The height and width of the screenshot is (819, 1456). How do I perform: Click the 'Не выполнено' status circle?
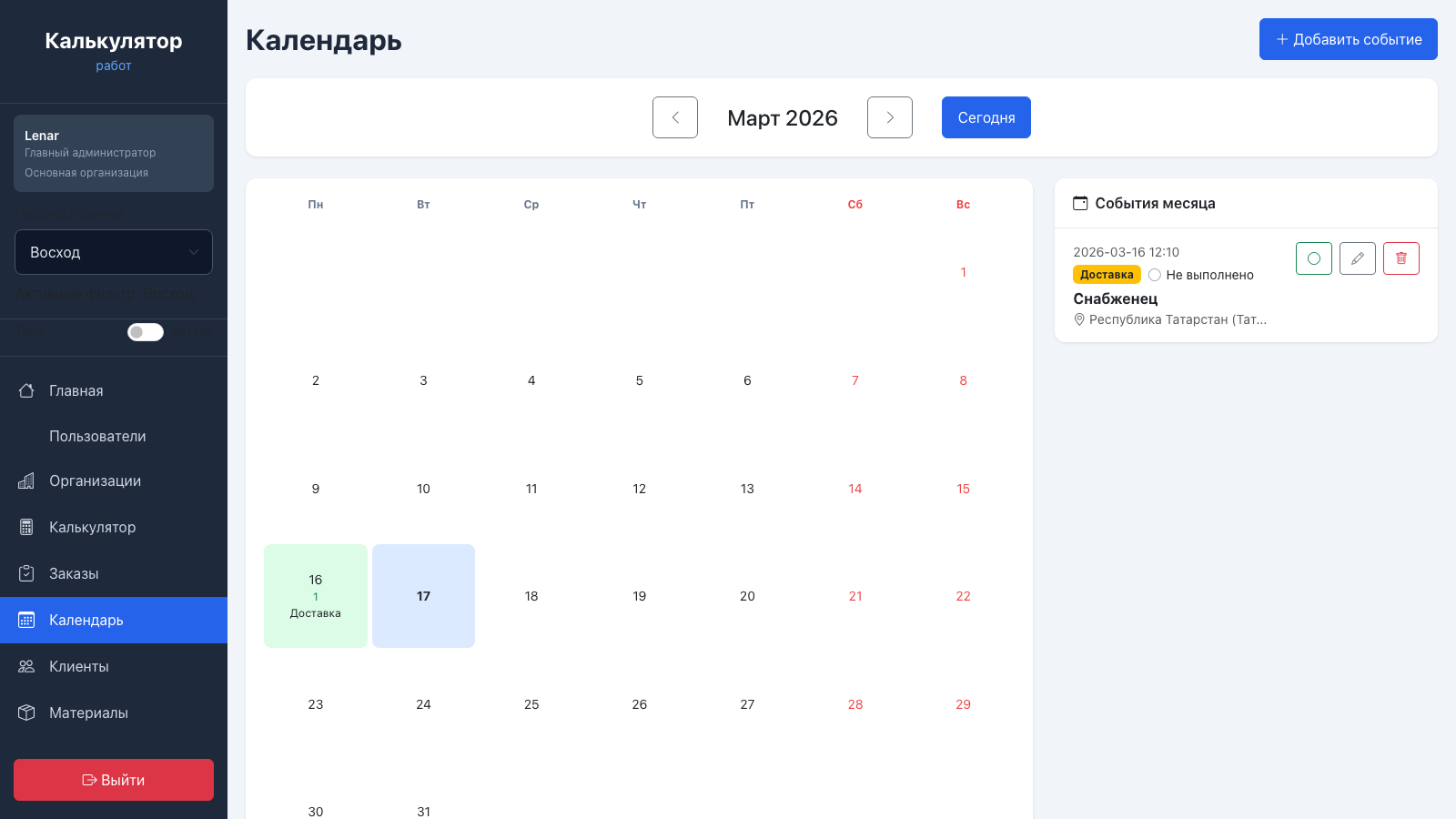click(1155, 275)
